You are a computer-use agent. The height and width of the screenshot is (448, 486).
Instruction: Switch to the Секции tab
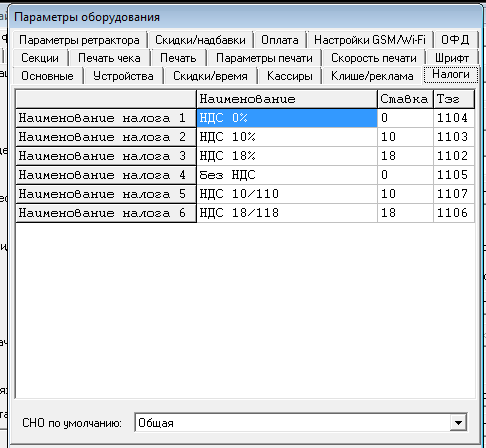40,58
